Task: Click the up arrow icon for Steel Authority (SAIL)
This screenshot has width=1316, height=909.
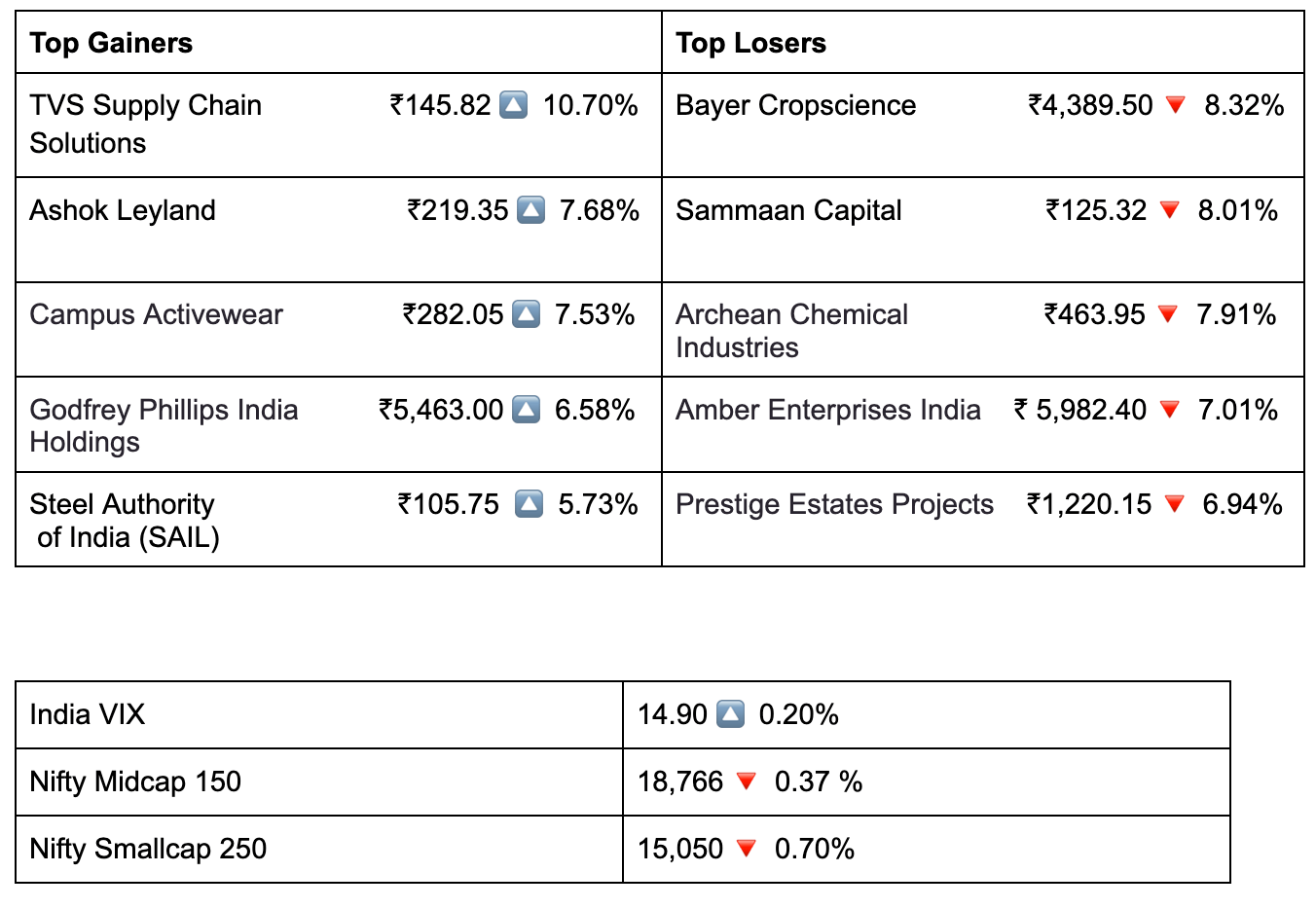Action: (529, 503)
